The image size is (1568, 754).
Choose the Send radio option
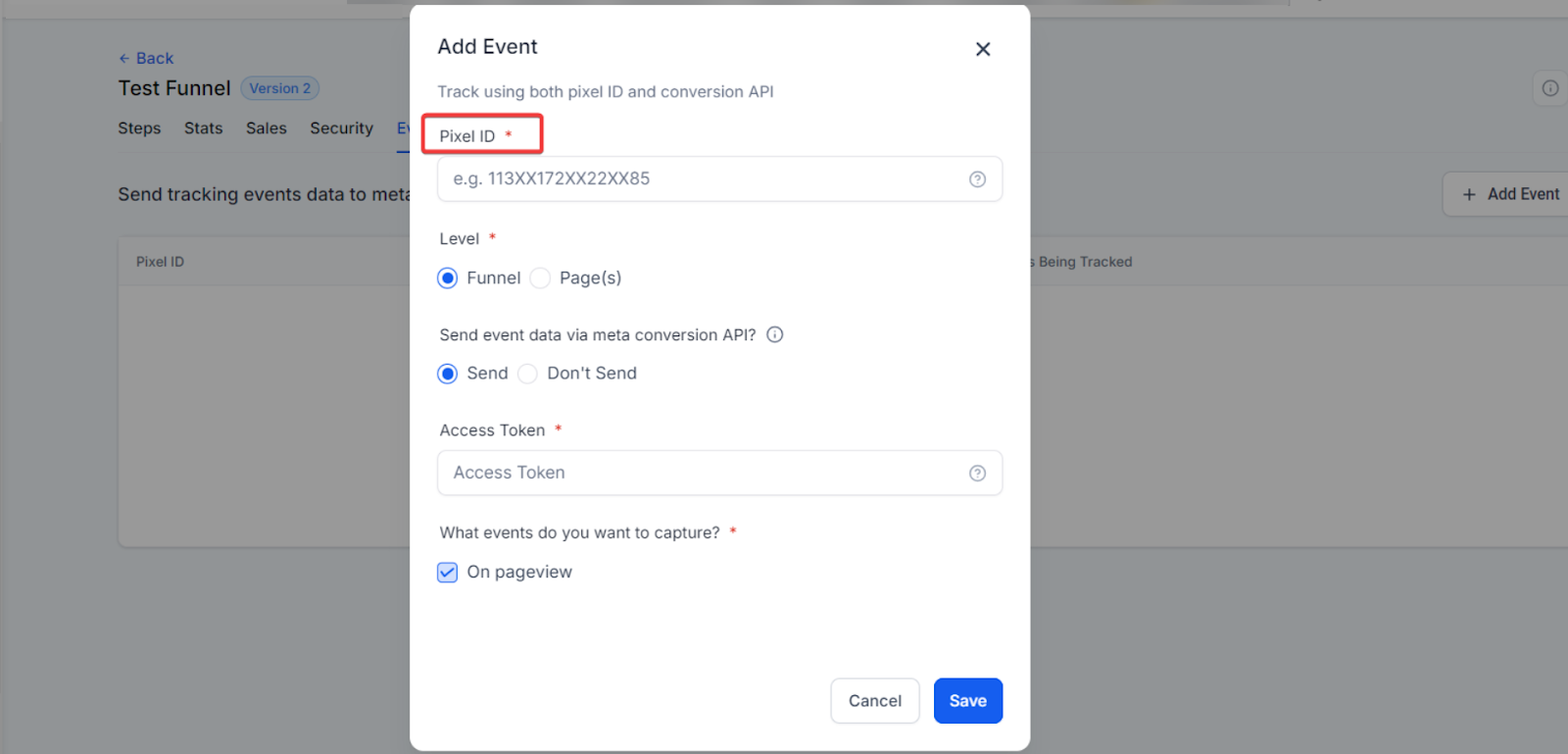[x=448, y=374]
